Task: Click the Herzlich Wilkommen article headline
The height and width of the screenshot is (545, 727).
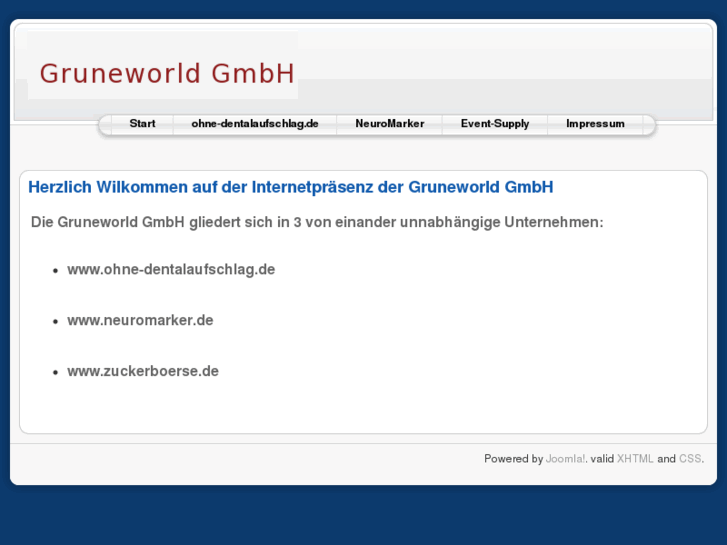Action: coord(291,187)
